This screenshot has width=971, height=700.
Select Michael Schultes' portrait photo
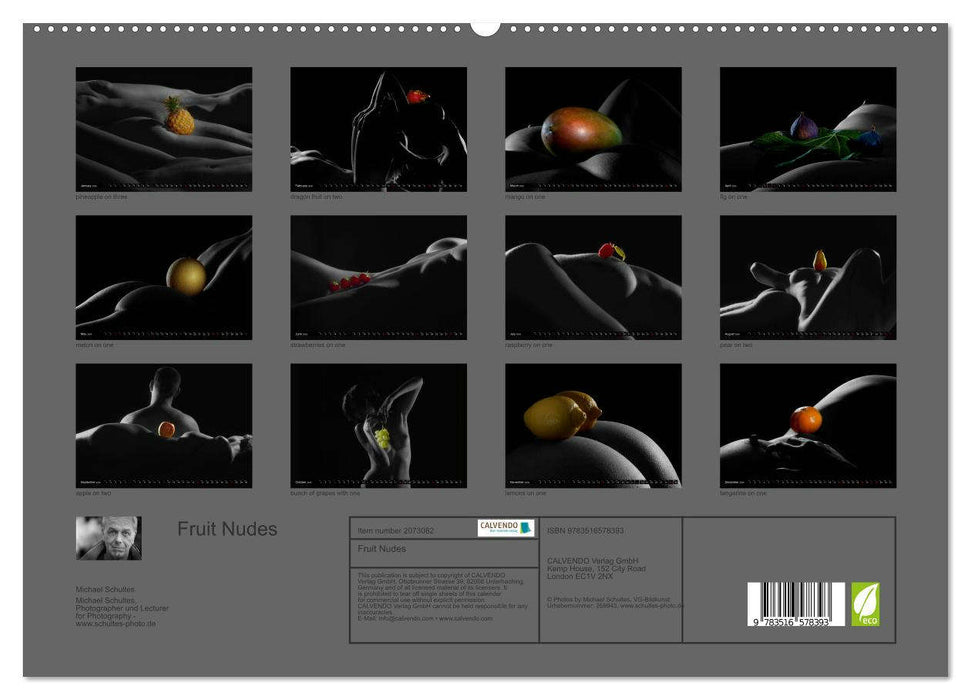click(107, 537)
